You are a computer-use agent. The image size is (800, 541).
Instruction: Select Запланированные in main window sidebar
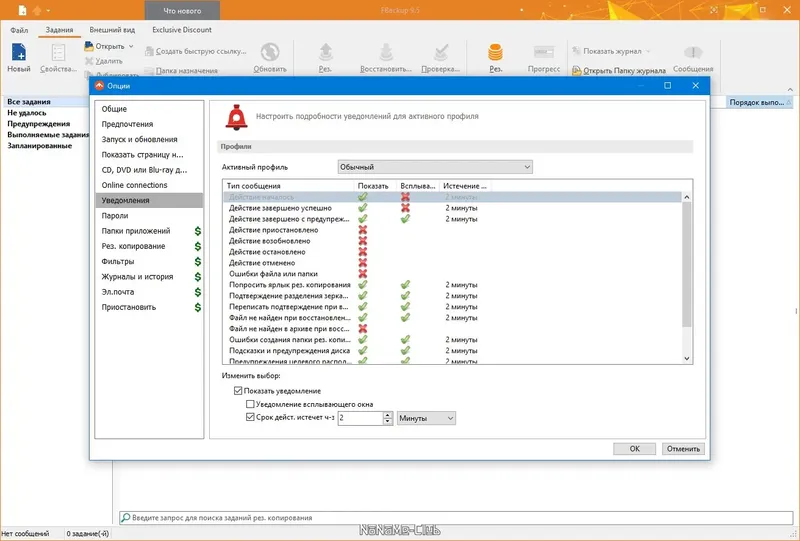coord(39,145)
